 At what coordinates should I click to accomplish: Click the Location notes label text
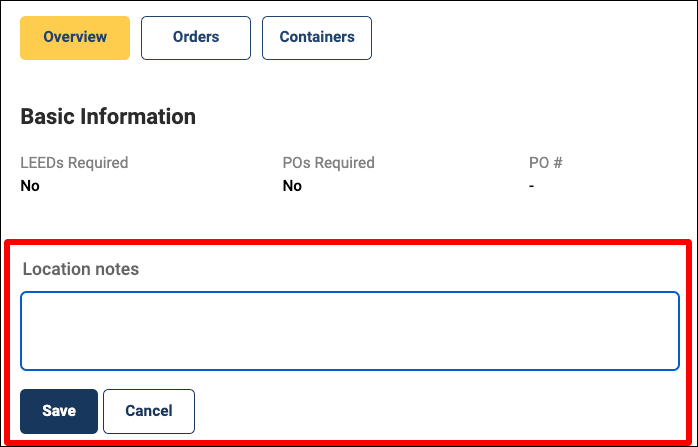click(x=81, y=269)
